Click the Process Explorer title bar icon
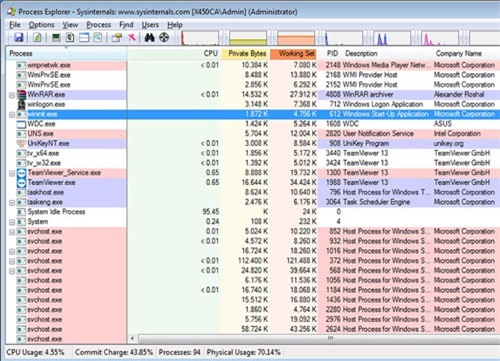 (12, 12)
